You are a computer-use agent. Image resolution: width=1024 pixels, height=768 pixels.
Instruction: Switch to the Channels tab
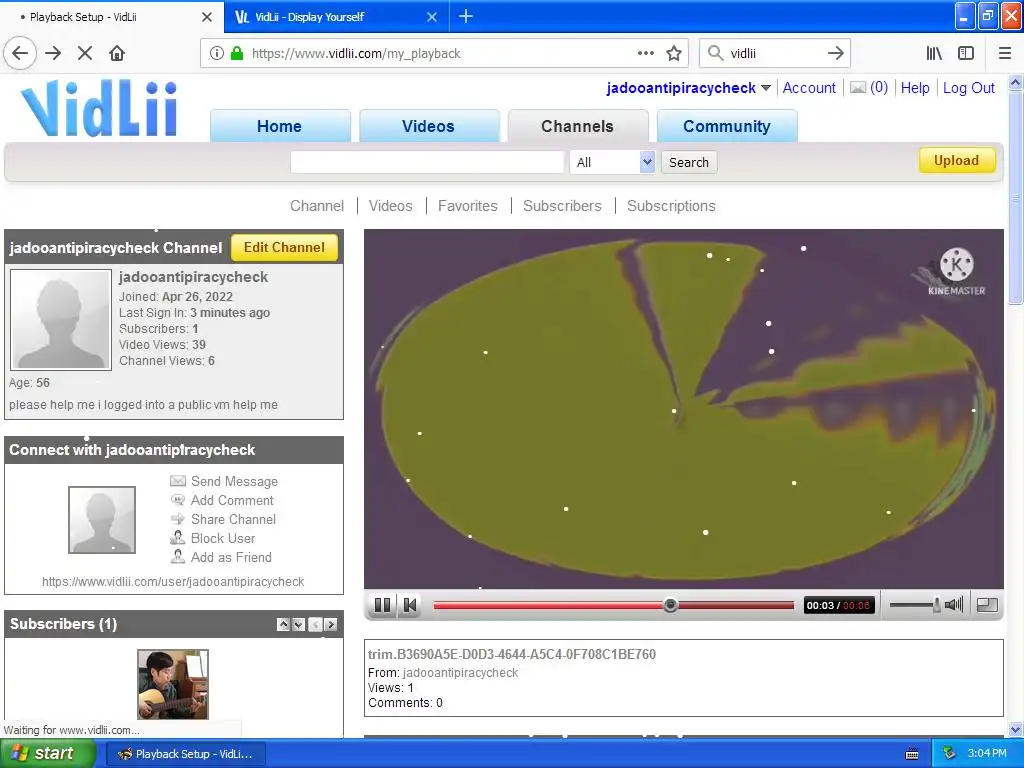pyautogui.click(x=577, y=126)
